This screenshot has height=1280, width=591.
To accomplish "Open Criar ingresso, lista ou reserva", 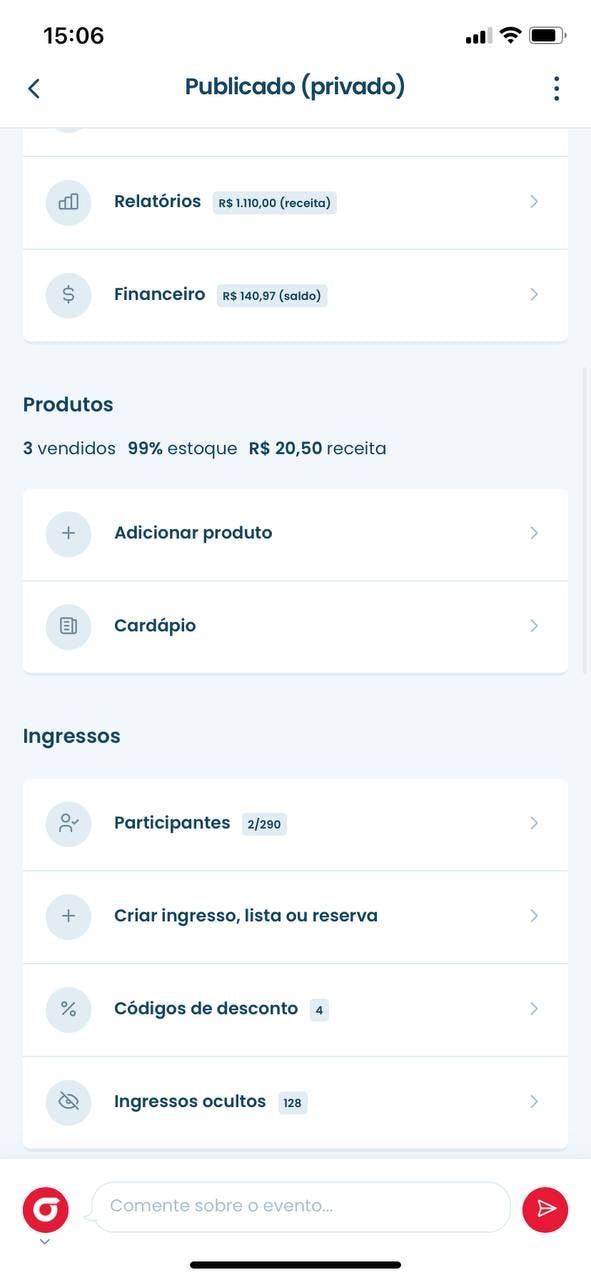I will pos(295,916).
